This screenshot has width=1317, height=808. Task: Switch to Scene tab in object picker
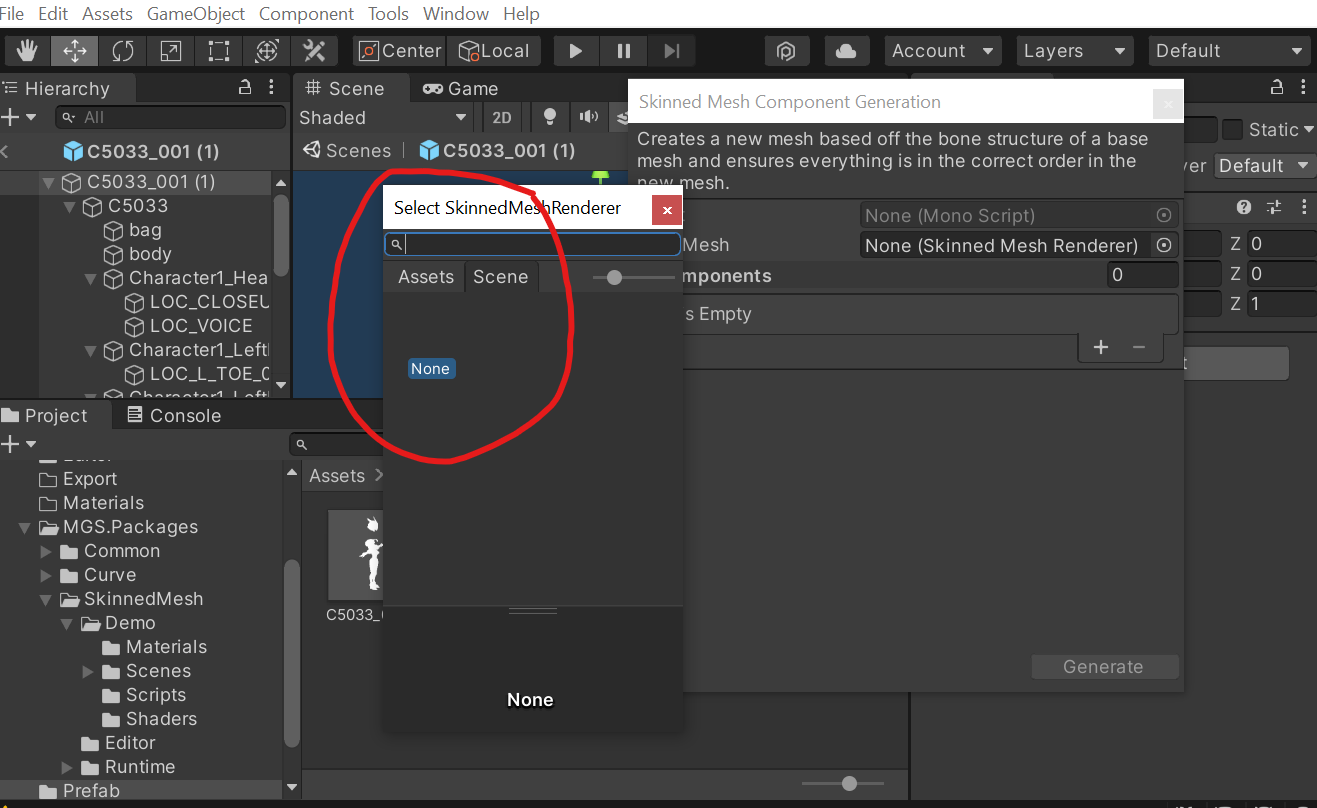click(x=500, y=277)
